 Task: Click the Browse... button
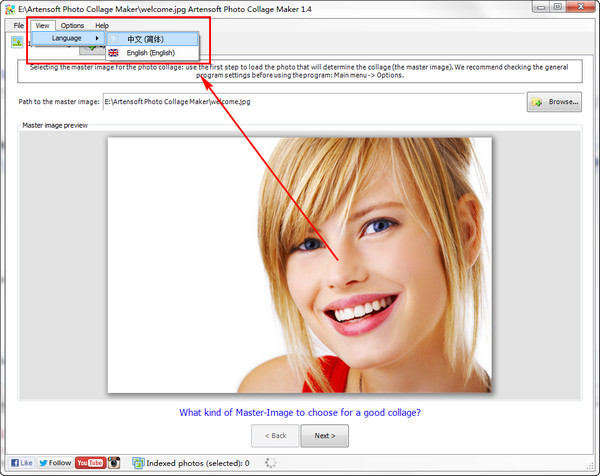[x=554, y=102]
